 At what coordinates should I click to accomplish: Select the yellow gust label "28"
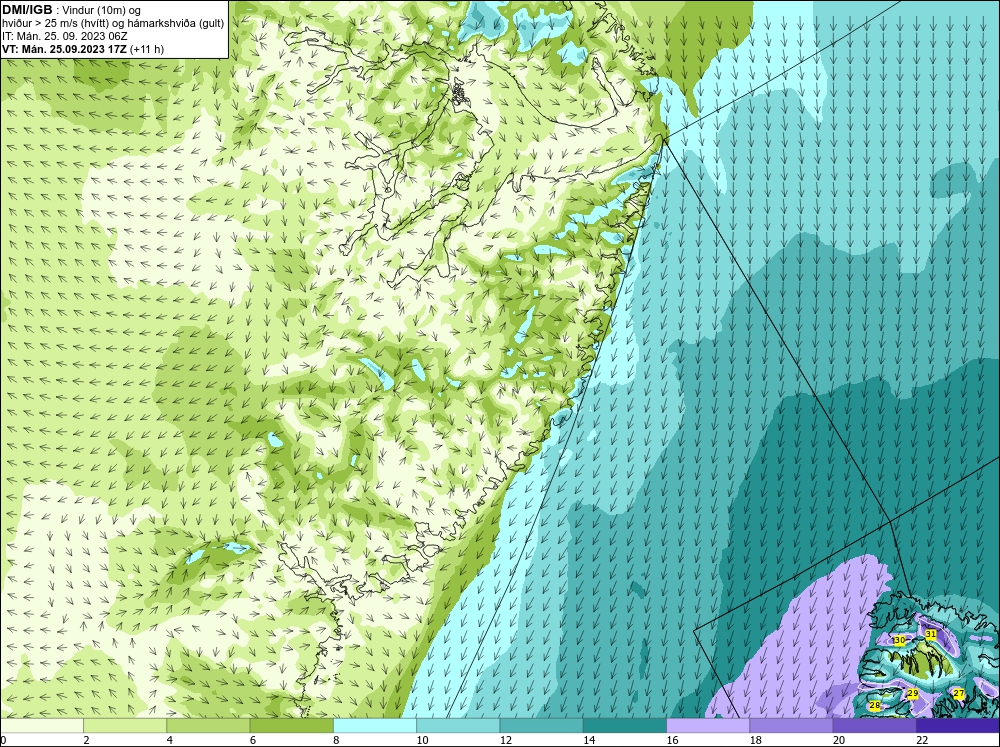click(875, 705)
